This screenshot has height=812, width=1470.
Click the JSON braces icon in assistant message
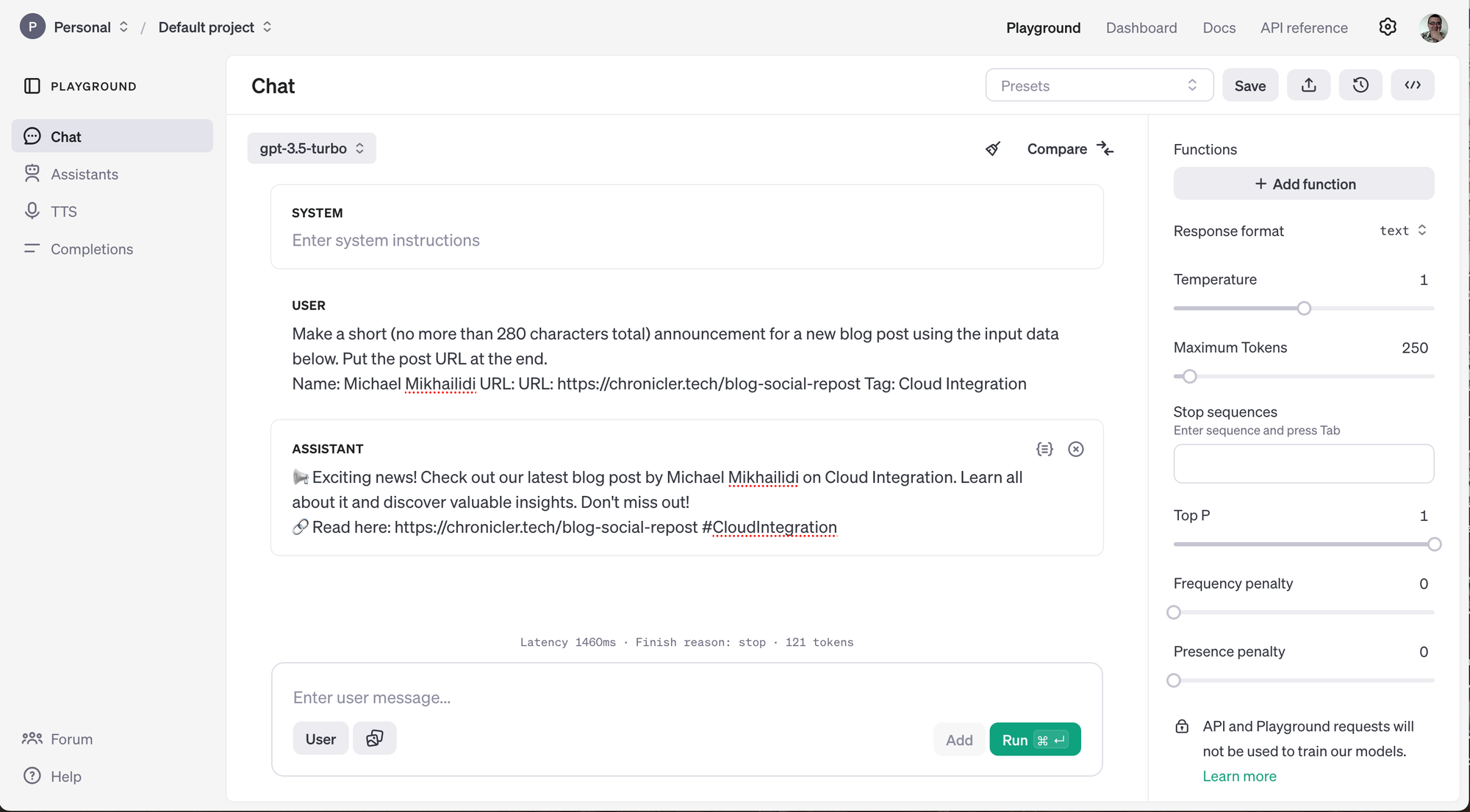coord(1044,449)
